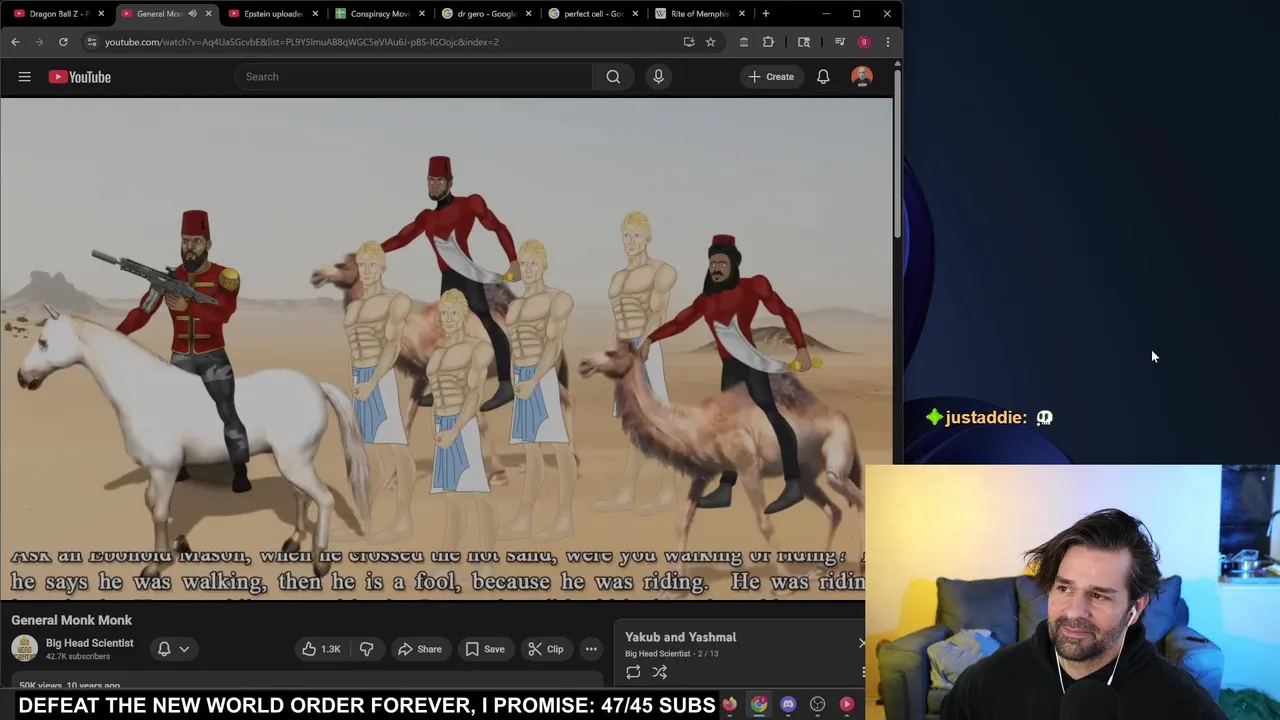Open a new browser tab
1280x720 pixels.
766,14
